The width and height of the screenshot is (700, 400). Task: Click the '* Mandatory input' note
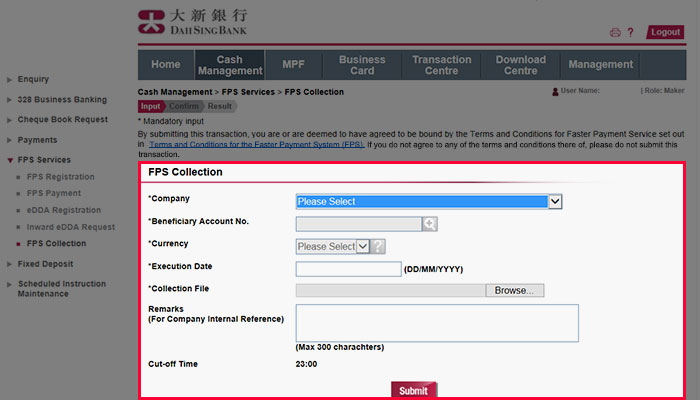click(x=171, y=121)
